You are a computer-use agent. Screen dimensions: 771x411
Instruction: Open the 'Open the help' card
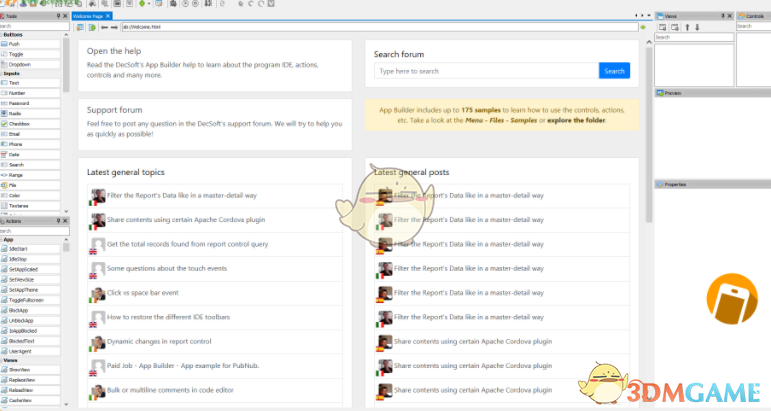tap(215, 66)
